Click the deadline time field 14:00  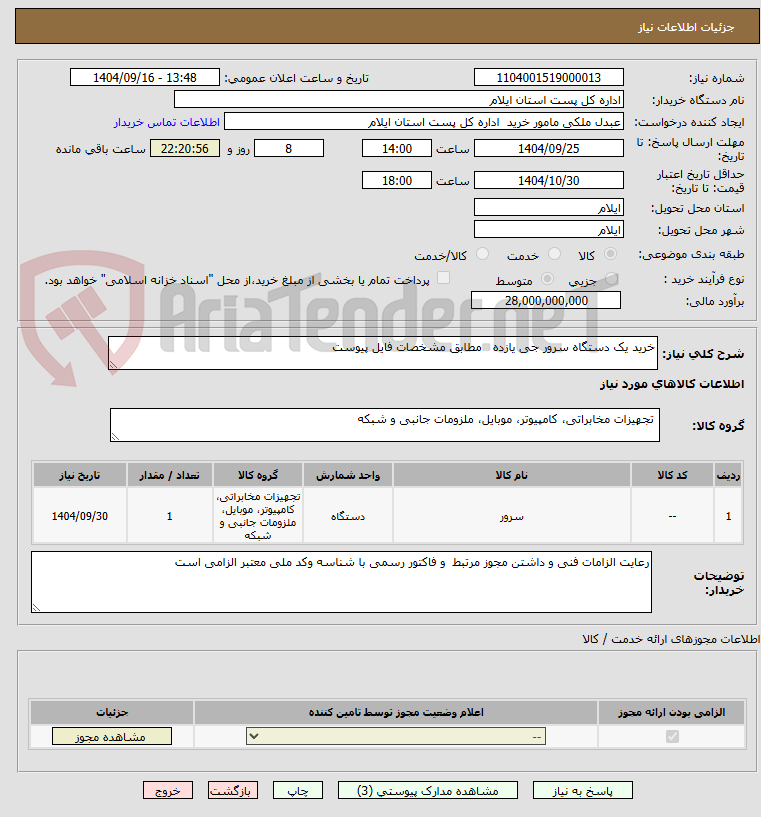pyautogui.click(x=397, y=148)
